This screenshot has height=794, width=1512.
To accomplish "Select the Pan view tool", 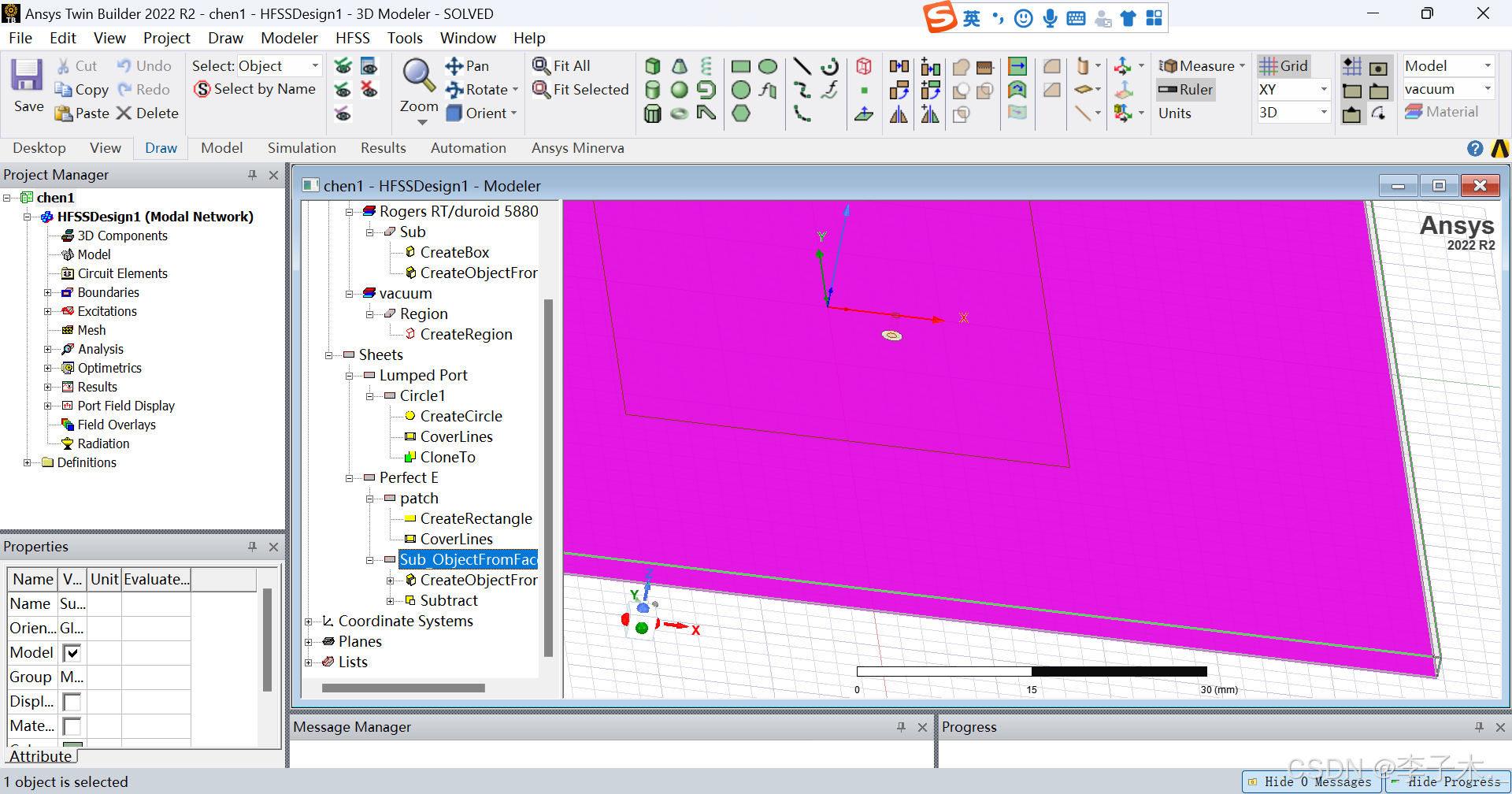I will pos(467,66).
